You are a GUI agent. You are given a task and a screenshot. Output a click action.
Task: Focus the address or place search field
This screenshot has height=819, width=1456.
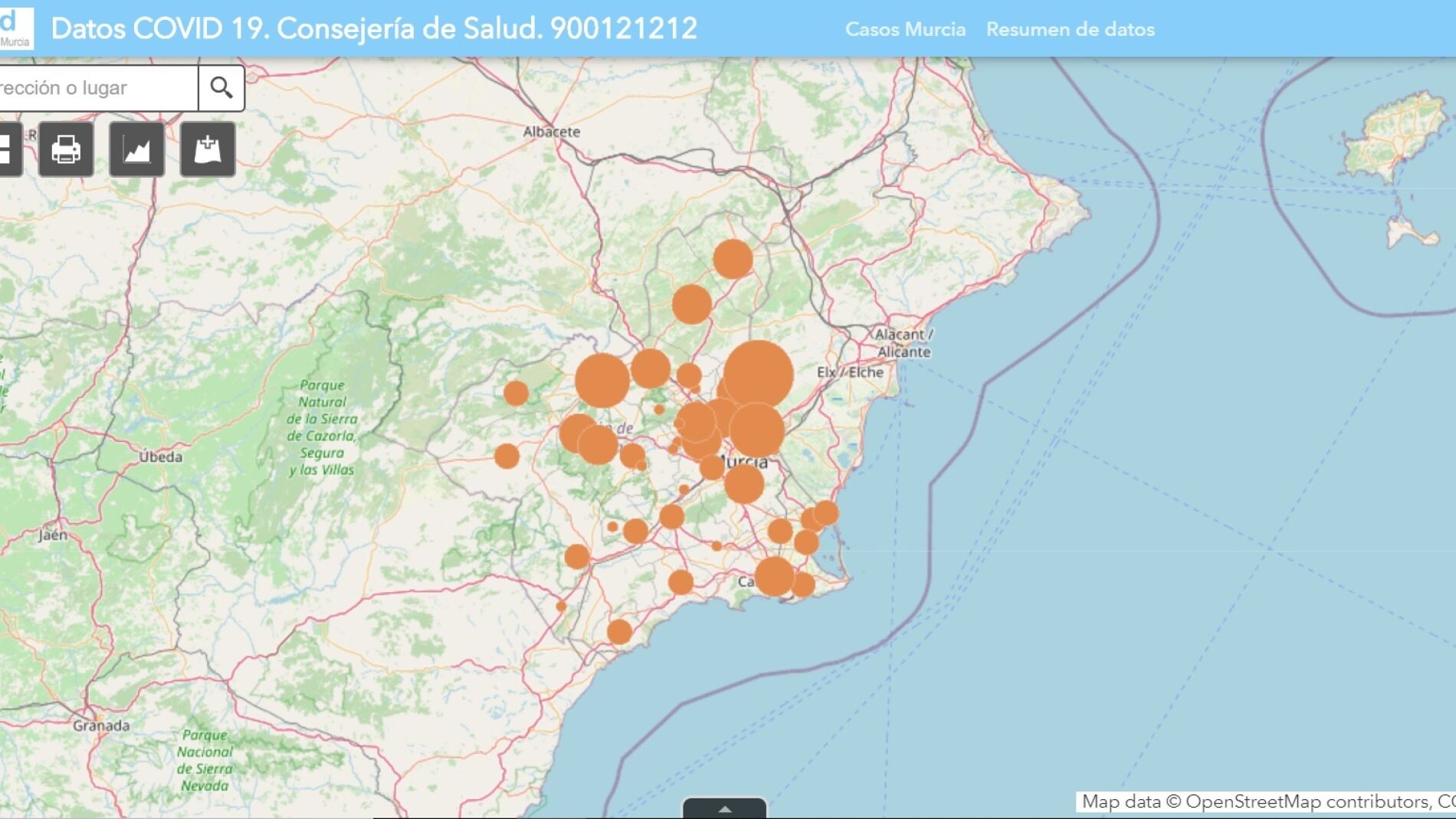pos(96,88)
